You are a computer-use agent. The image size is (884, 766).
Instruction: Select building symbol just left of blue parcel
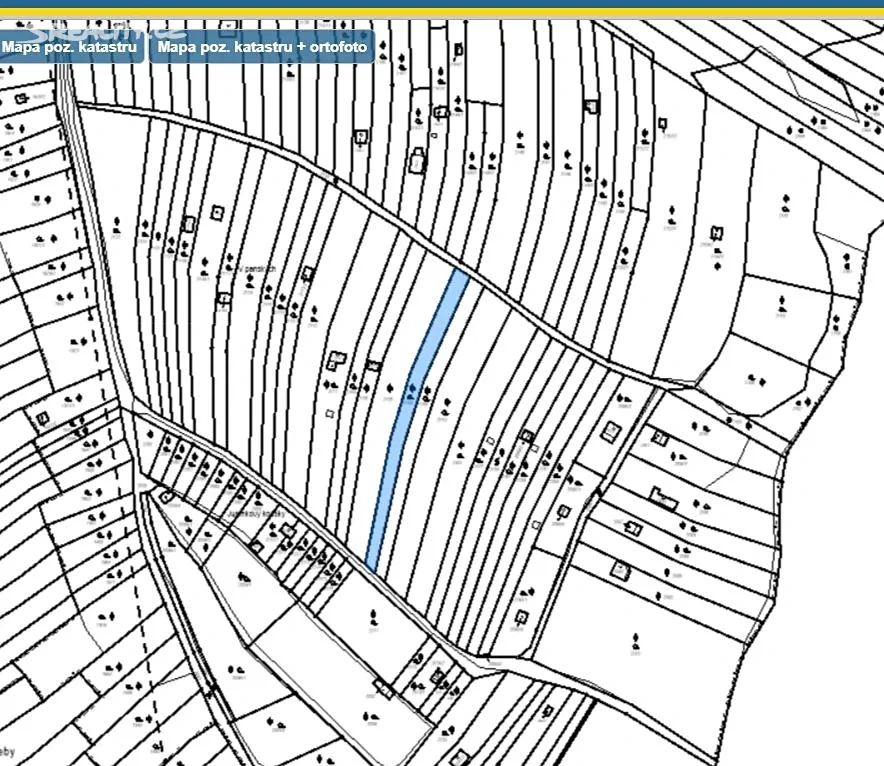click(x=373, y=366)
